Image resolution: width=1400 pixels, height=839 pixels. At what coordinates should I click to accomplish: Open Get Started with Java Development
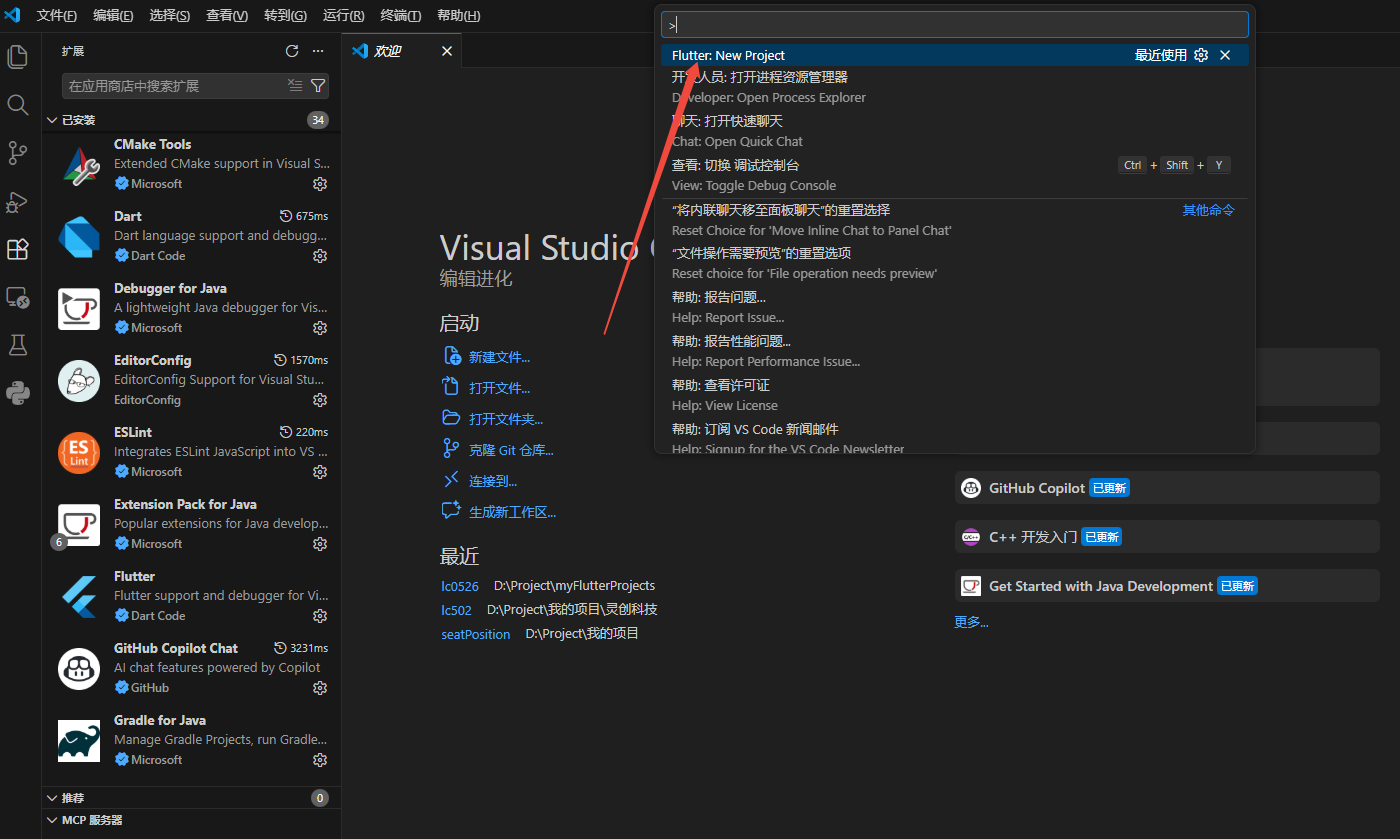1167,586
